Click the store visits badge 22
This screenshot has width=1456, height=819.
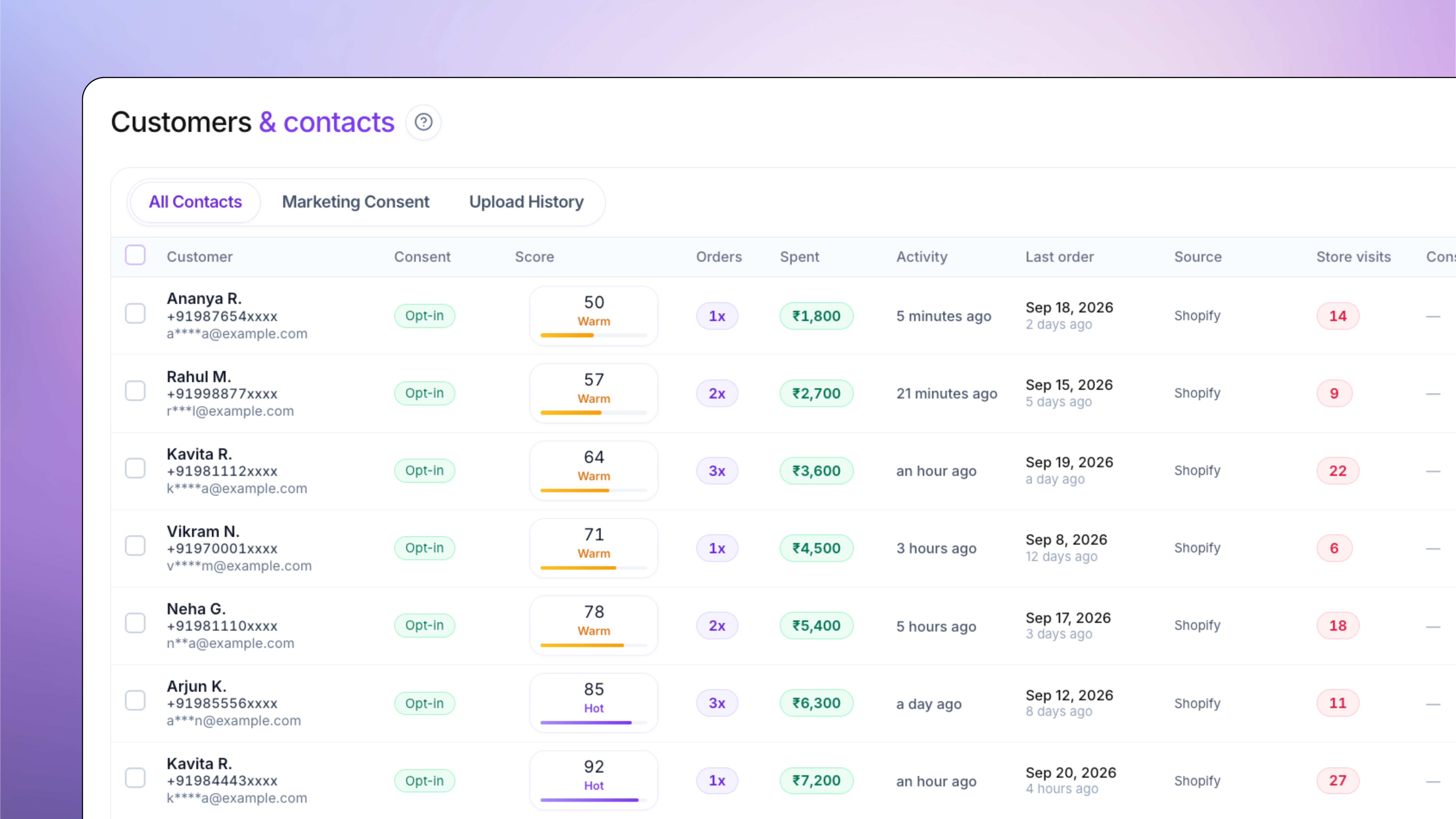click(x=1337, y=471)
